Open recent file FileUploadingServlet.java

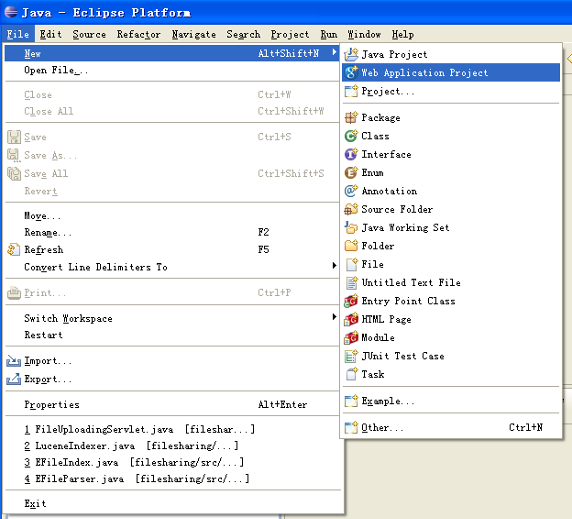(172, 429)
